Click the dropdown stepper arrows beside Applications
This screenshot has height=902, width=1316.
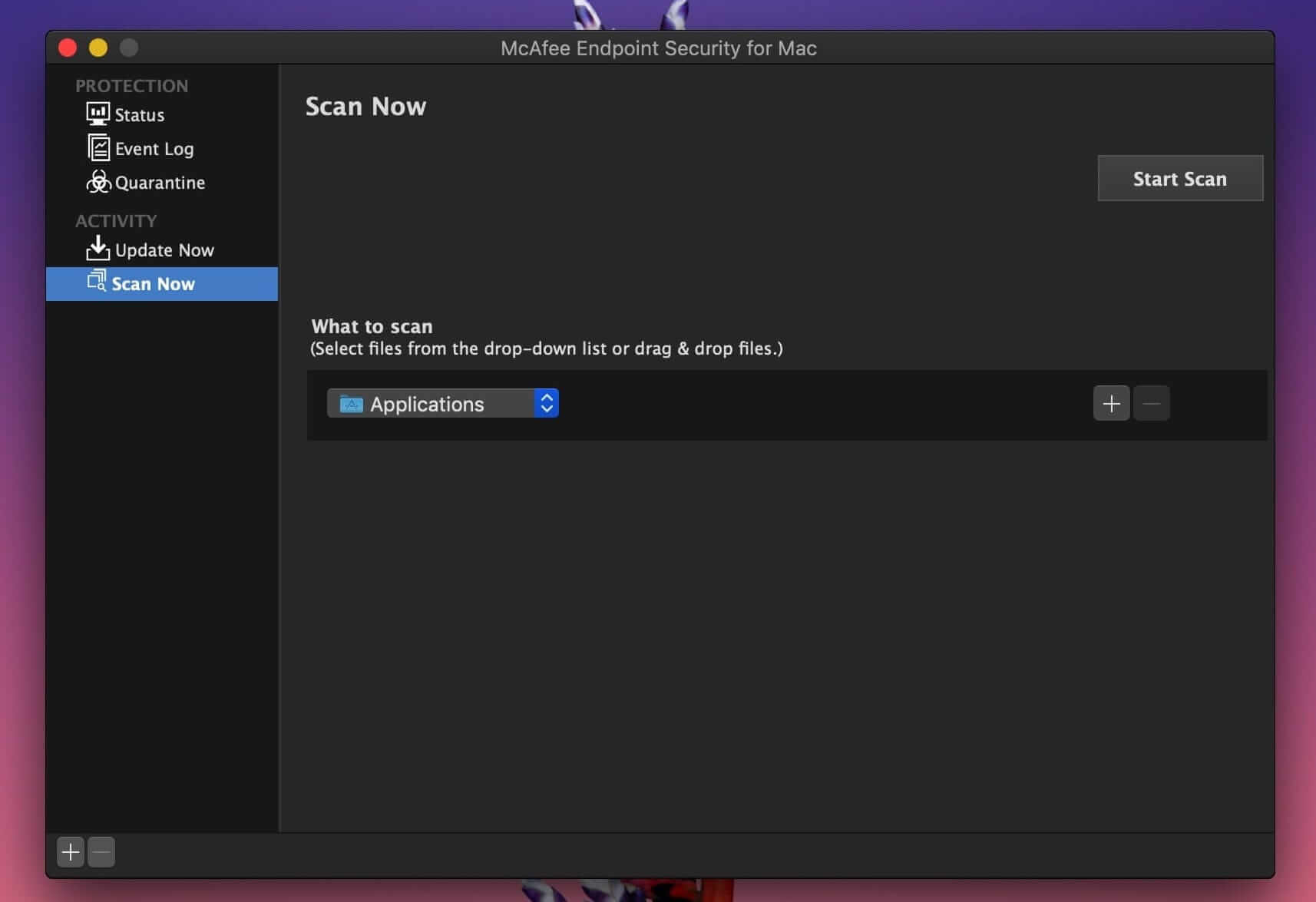[547, 404]
